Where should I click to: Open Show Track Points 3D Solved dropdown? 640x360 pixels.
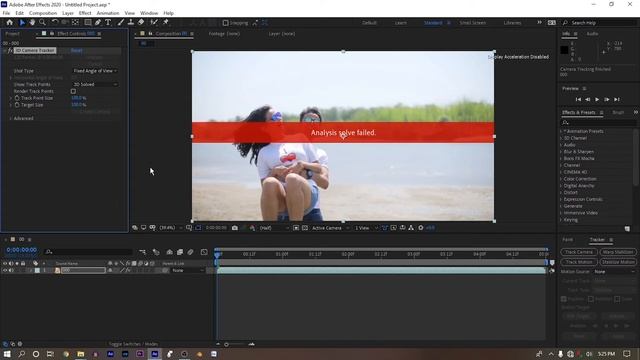pos(95,84)
